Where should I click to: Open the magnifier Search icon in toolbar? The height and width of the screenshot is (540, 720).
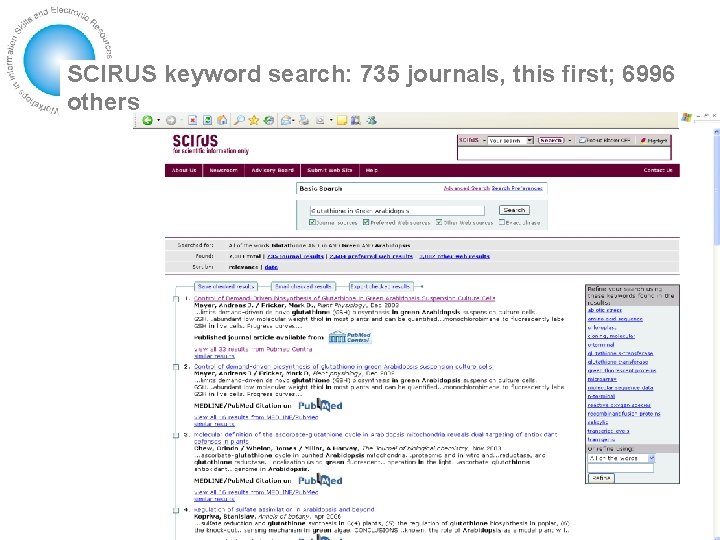point(239,120)
